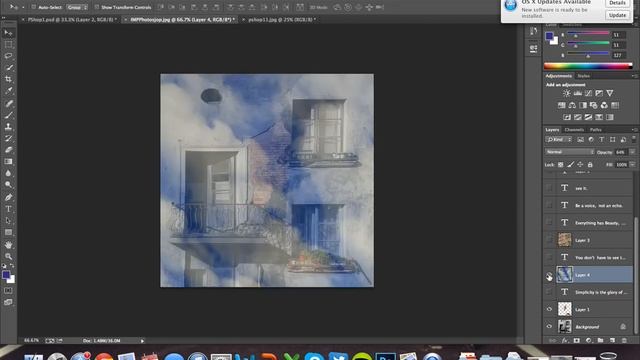640x360 pixels.
Task: Create a new layer group folder
Action: point(600,340)
